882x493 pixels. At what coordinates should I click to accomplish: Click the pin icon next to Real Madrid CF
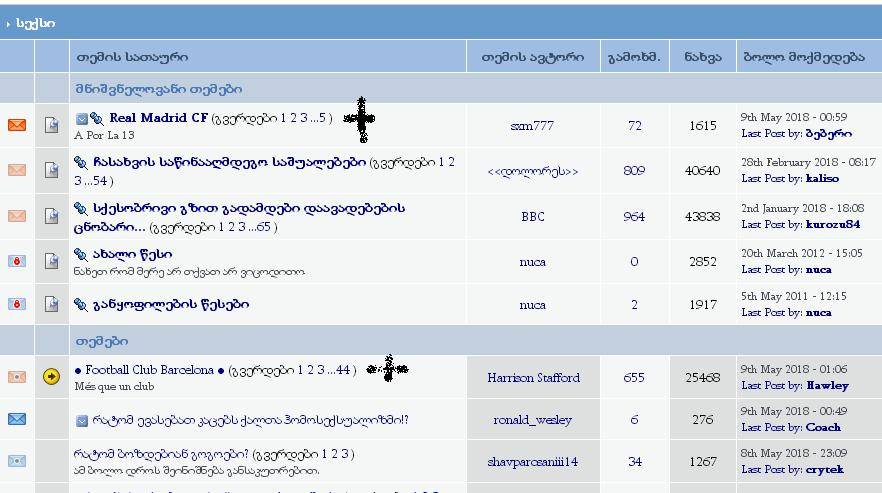[97, 118]
